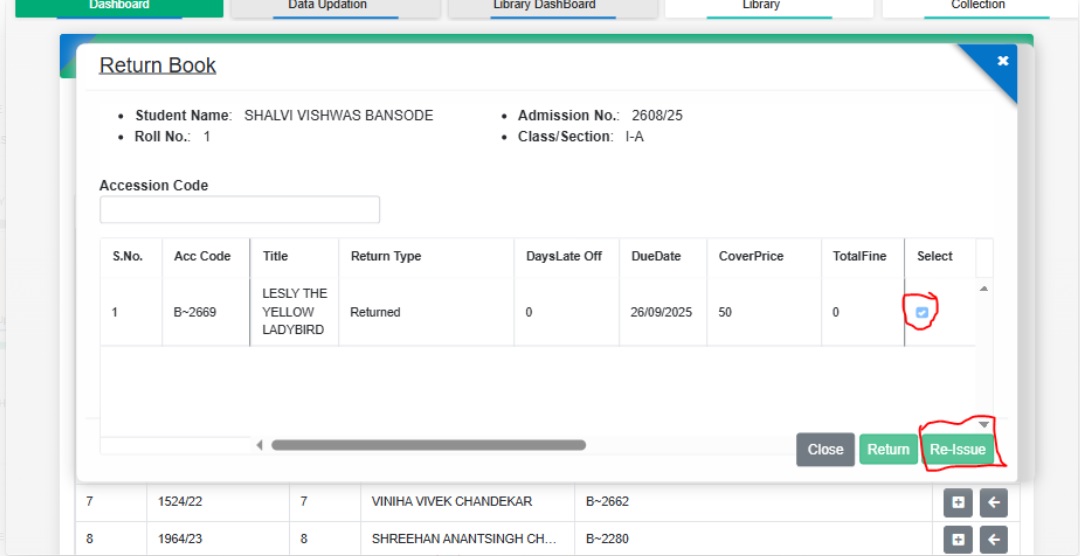Click the plus icon in row 7
Screen dimensions: 1080x556
pyautogui.click(x=958, y=503)
